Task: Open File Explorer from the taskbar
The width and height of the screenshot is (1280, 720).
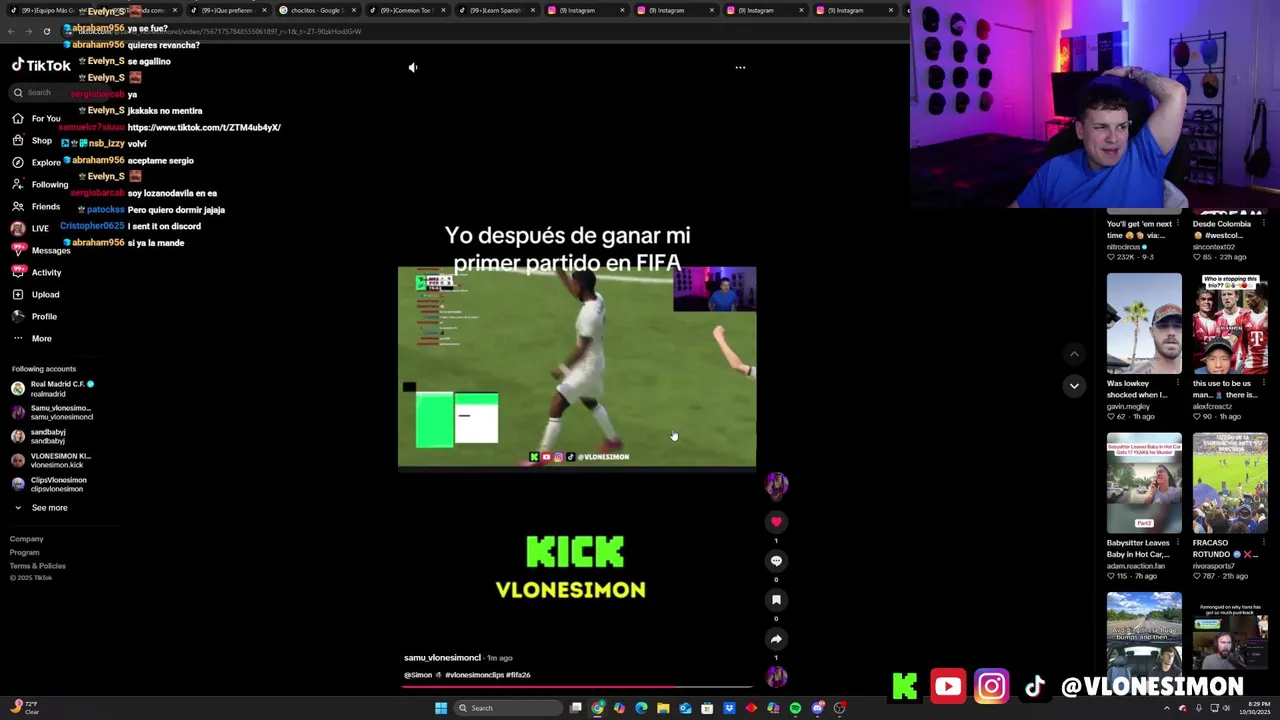Action: [x=663, y=708]
